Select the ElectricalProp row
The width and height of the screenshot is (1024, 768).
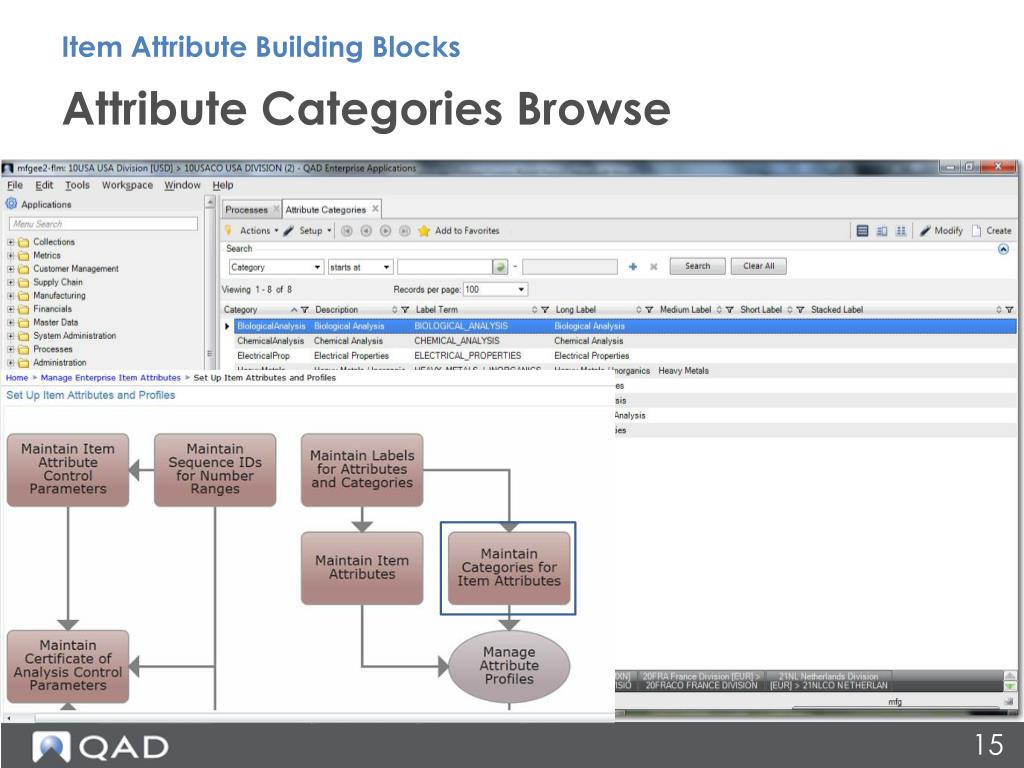(x=626, y=356)
